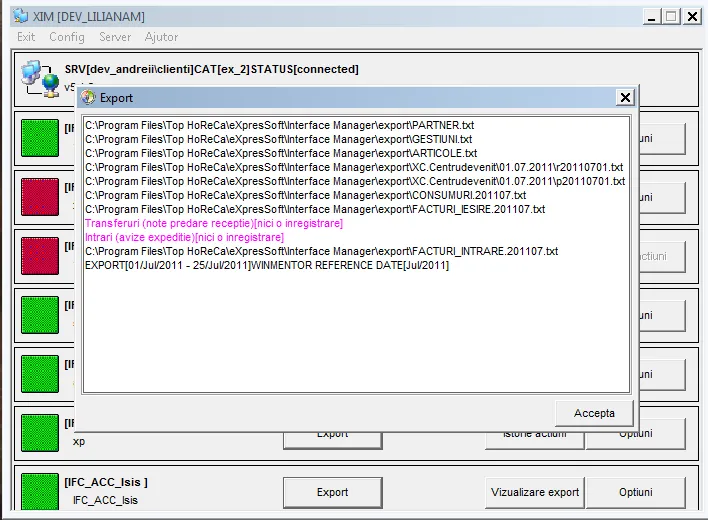Open Optiuni for IFC_ACC_Isis
The width and height of the screenshot is (708, 520).
click(x=635, y=492)
